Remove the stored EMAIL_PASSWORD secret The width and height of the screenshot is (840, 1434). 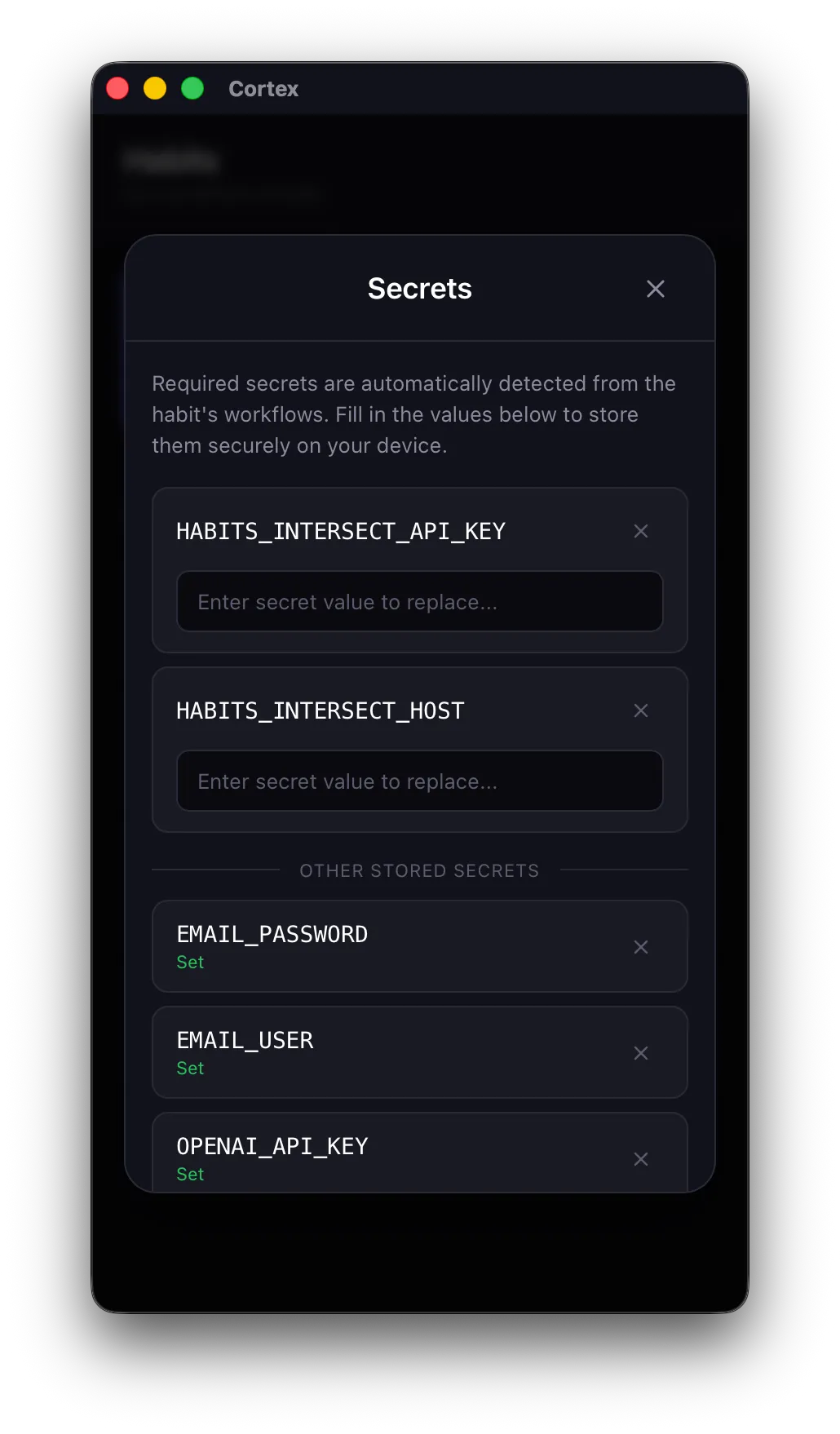pos(641,947)
